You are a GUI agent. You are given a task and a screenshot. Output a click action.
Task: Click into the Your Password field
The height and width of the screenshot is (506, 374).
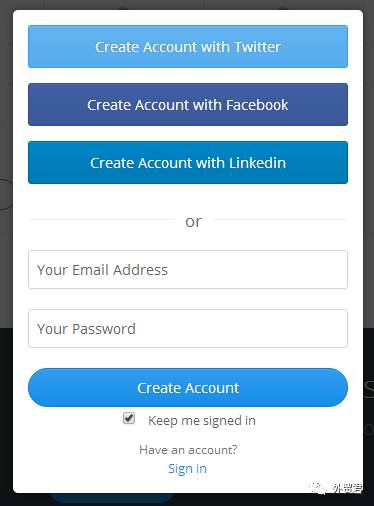188,329
